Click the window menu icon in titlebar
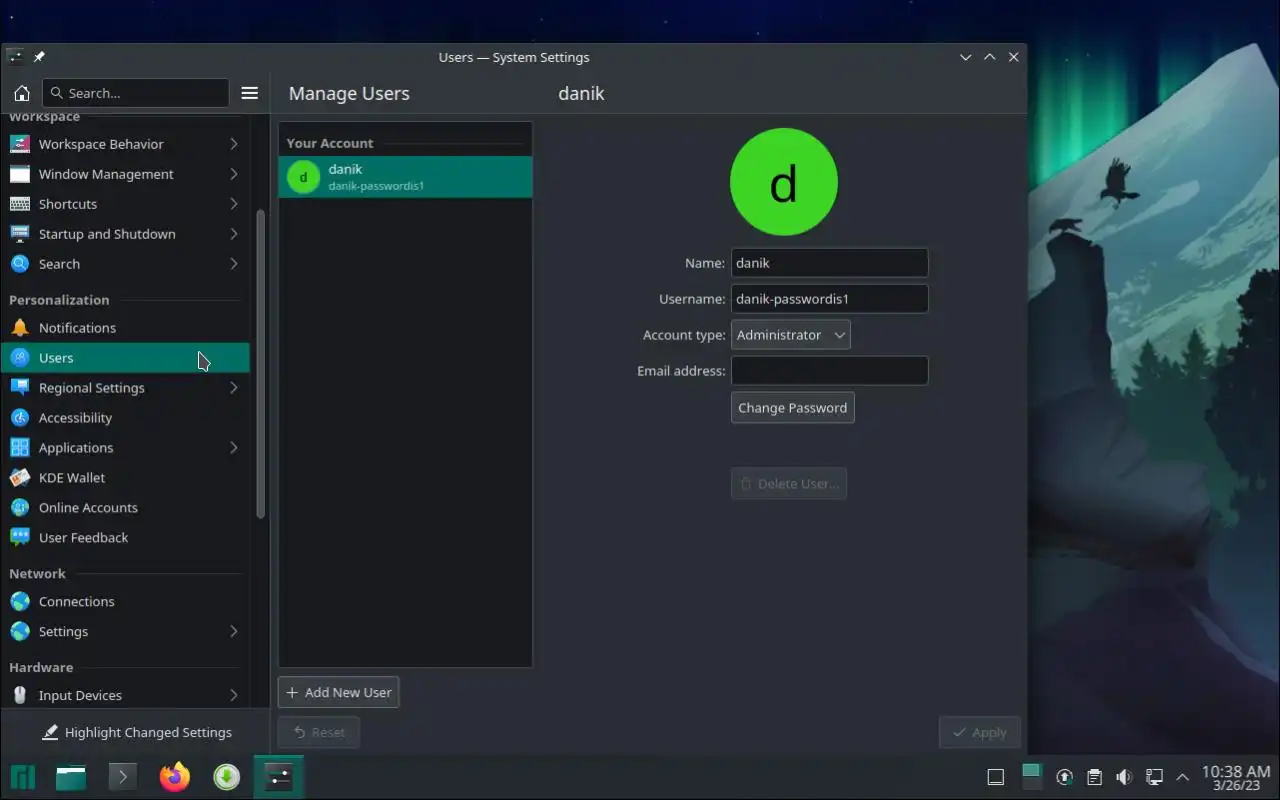Viewport: 1280px width, 800px height. coord(15,57)
